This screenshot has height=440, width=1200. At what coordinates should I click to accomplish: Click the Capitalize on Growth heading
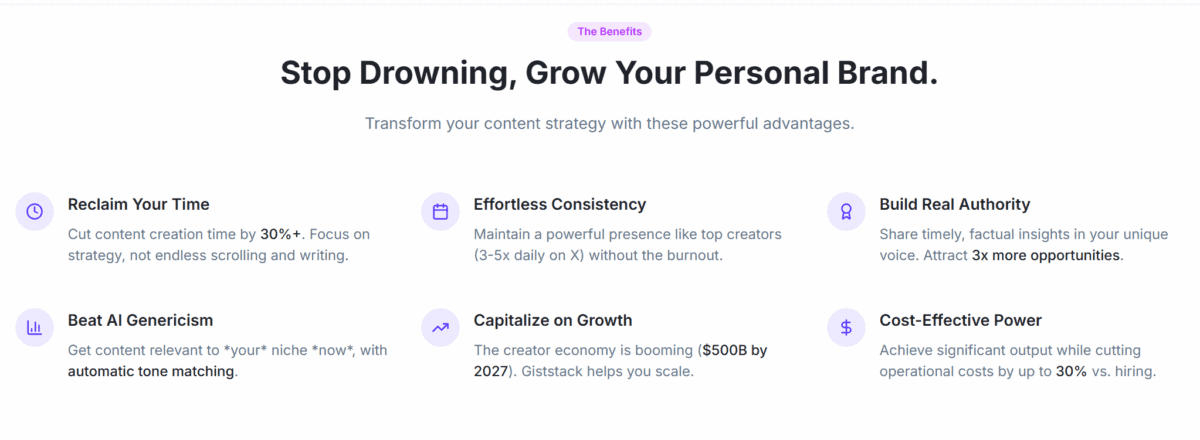[x=552, y=320]
